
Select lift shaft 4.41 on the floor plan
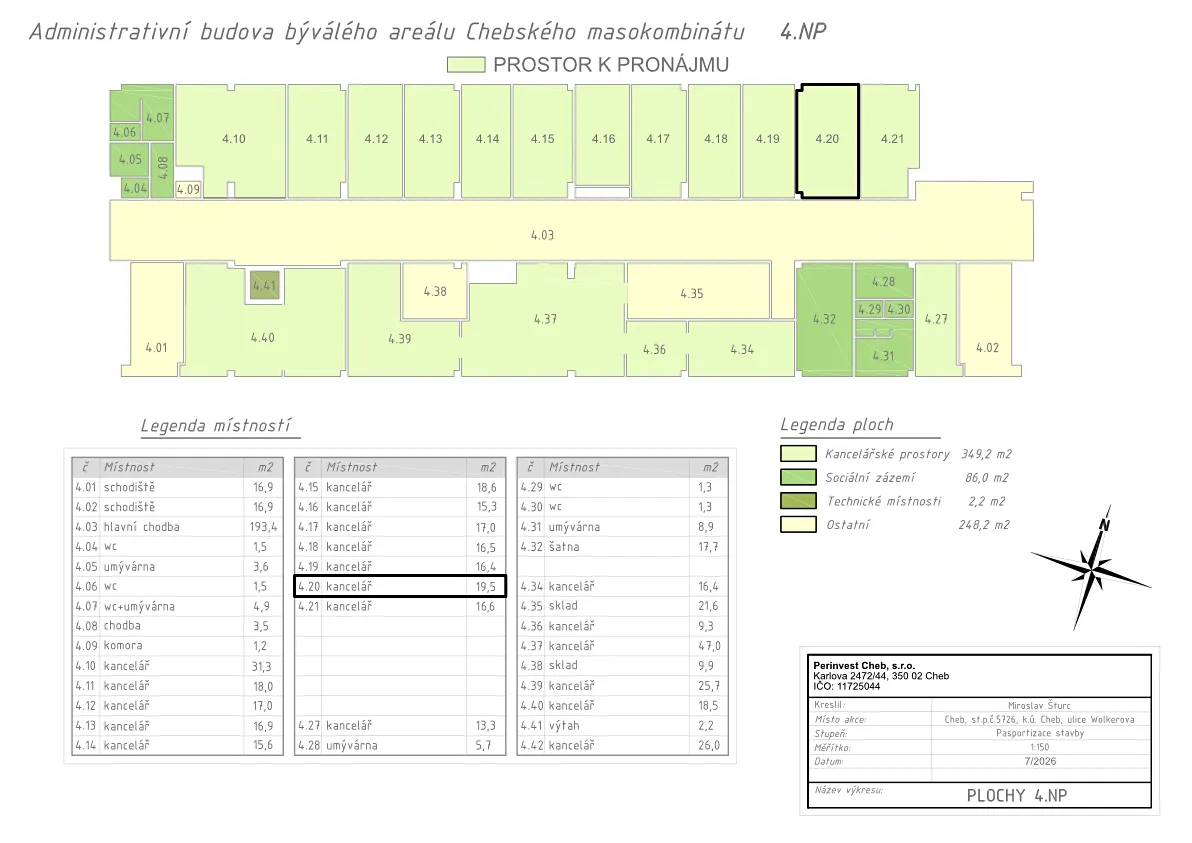tap(265, 286)
